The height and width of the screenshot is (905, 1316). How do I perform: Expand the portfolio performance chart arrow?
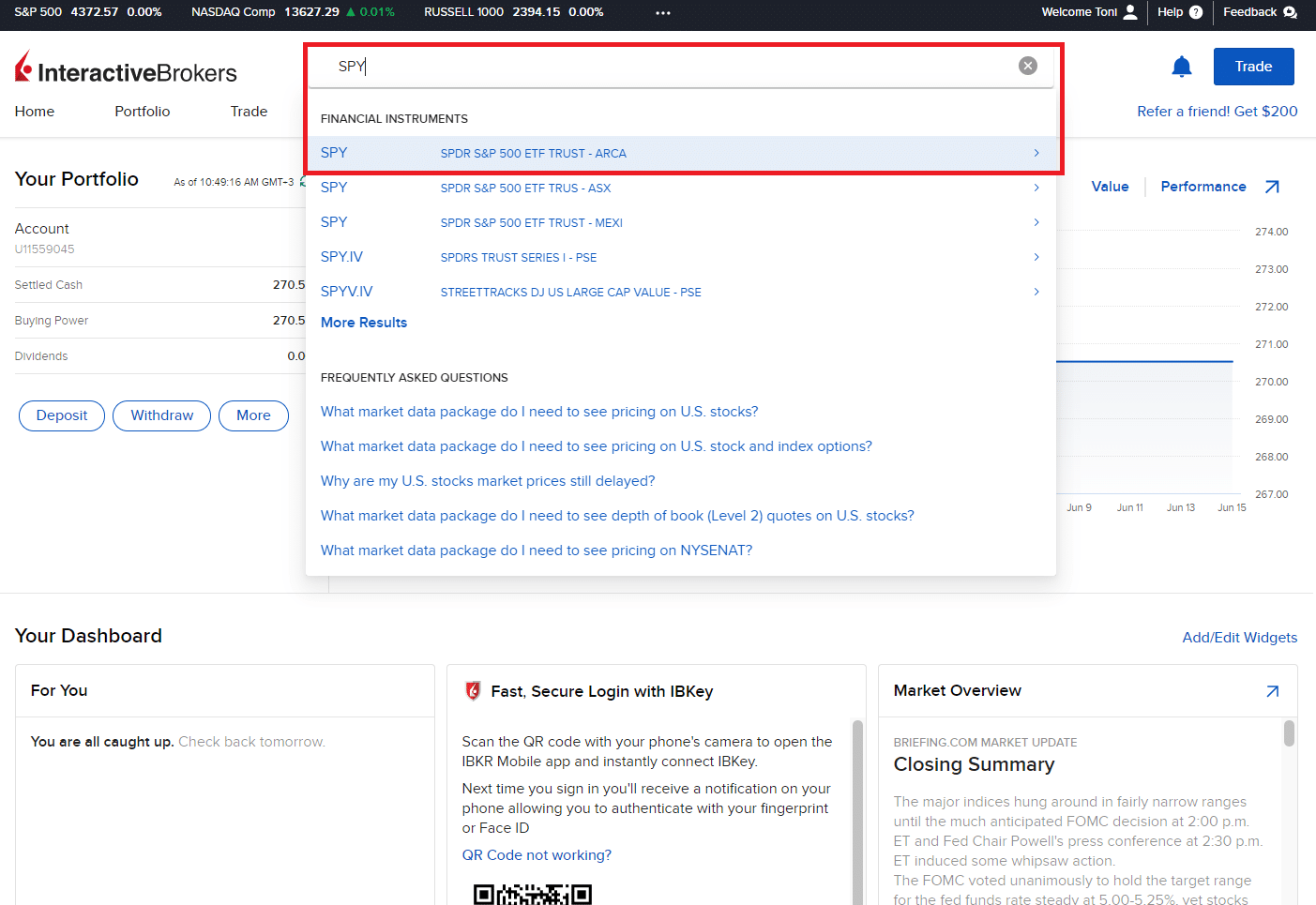[1272, 187]
